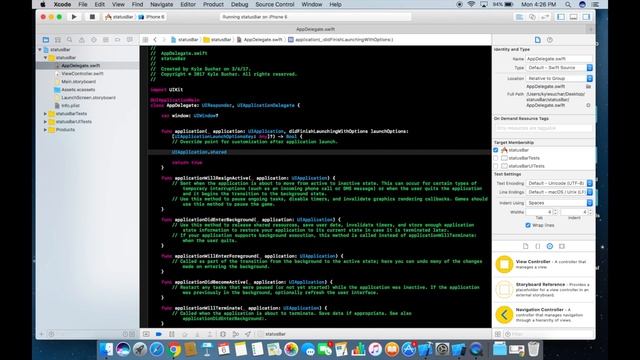Open the Breakpoint navigator icon
640x360 pixels.
(x=118, y=40)
